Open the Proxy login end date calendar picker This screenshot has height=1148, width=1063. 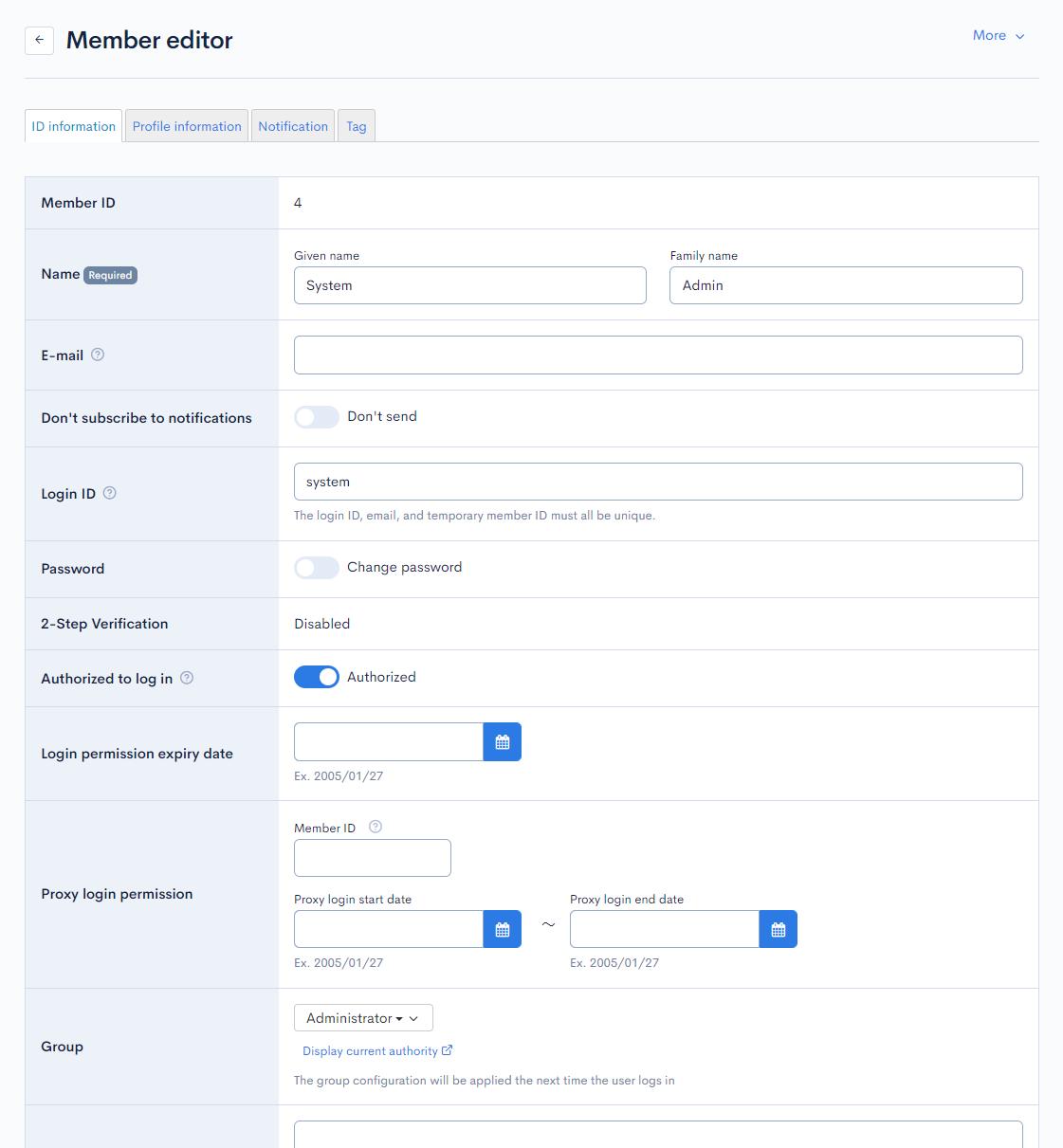[778, 929]
